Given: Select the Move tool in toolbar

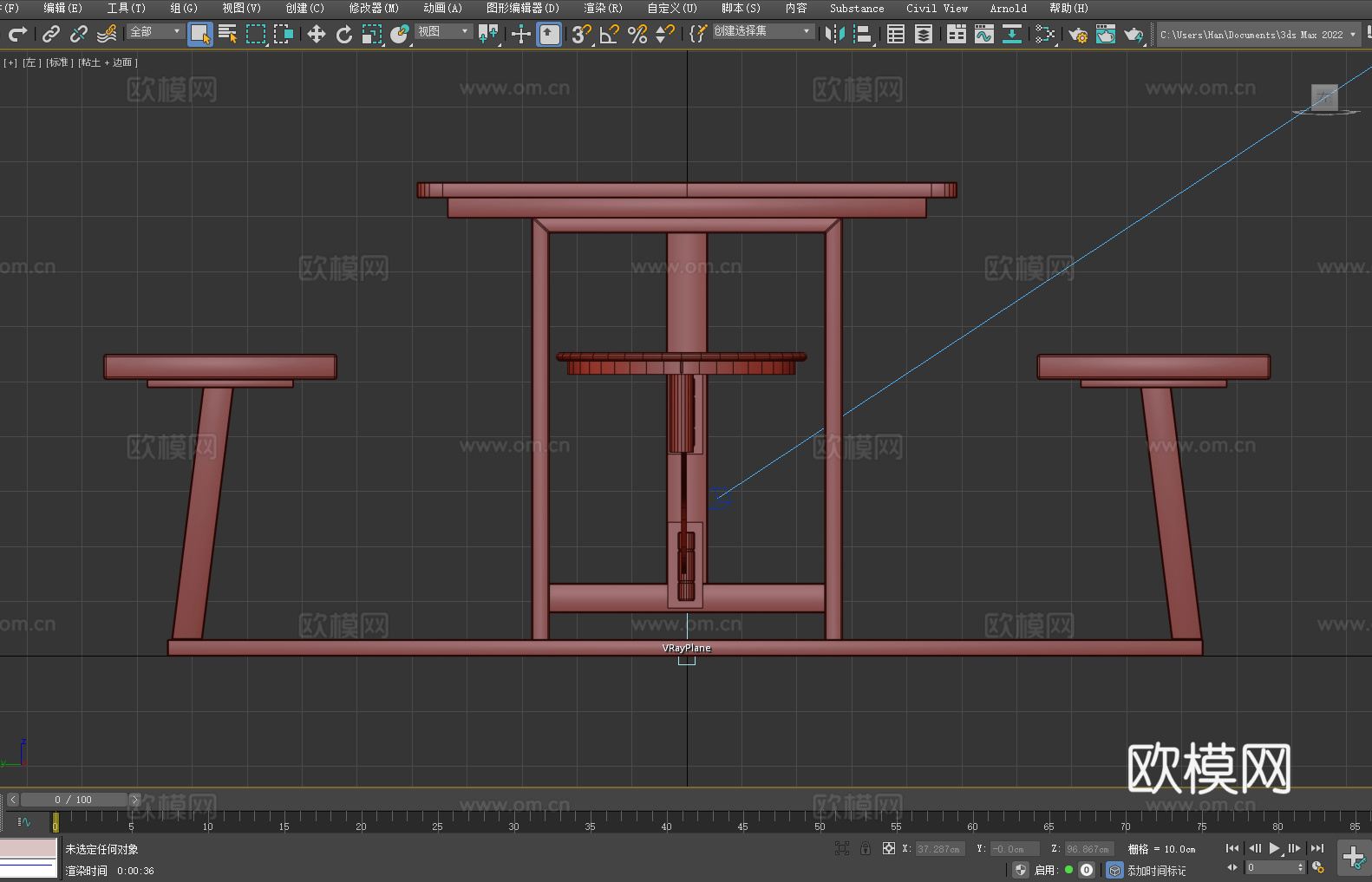Looking at the screenshot, I should (316, 34).
